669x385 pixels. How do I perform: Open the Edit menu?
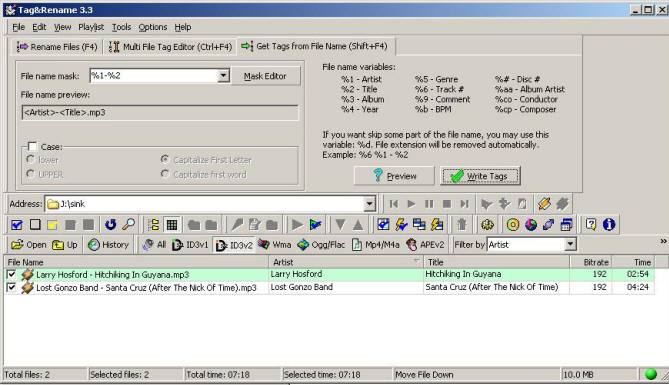[x=39, y=27]
